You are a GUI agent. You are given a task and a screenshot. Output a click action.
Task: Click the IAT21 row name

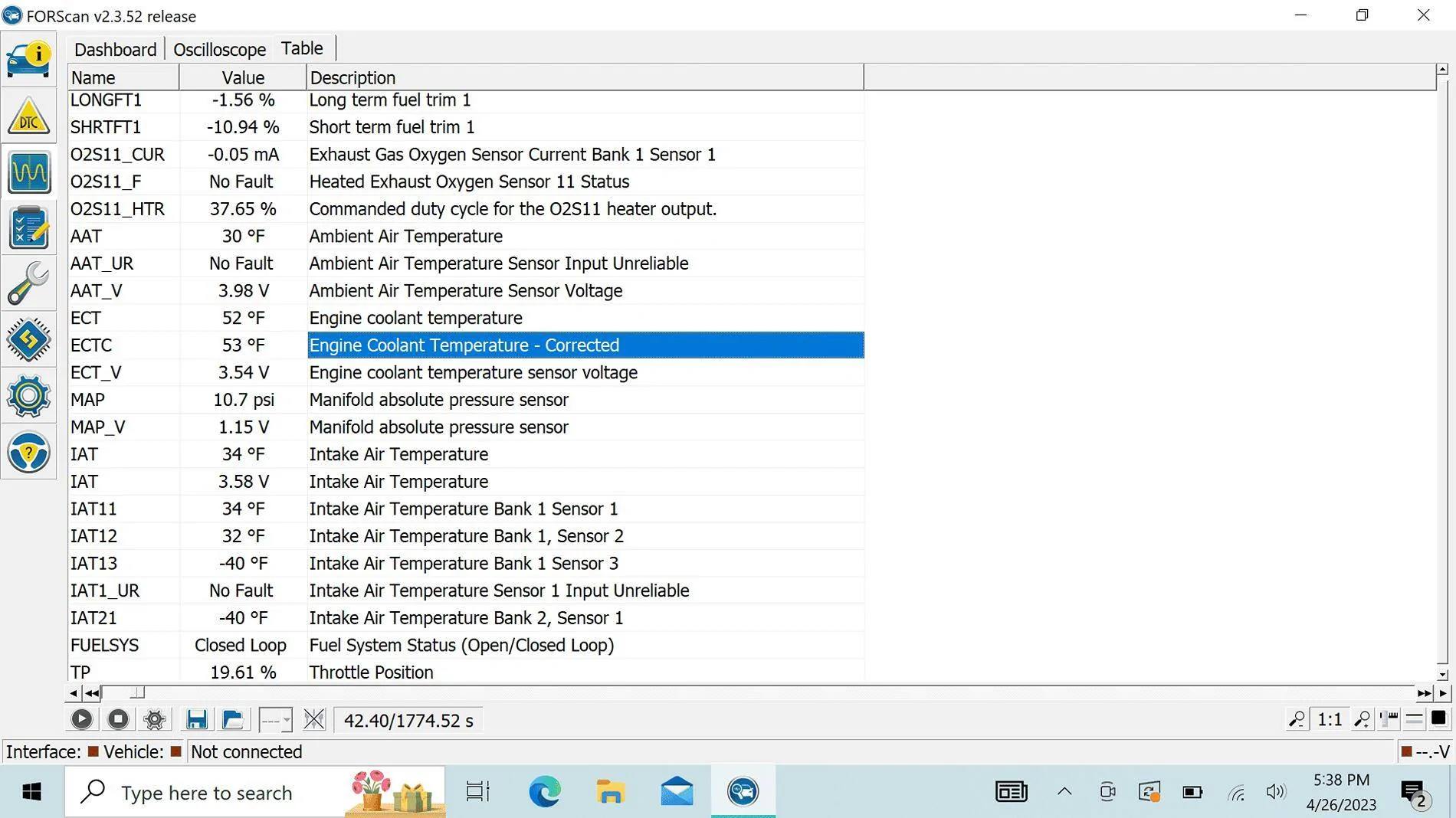93,618
